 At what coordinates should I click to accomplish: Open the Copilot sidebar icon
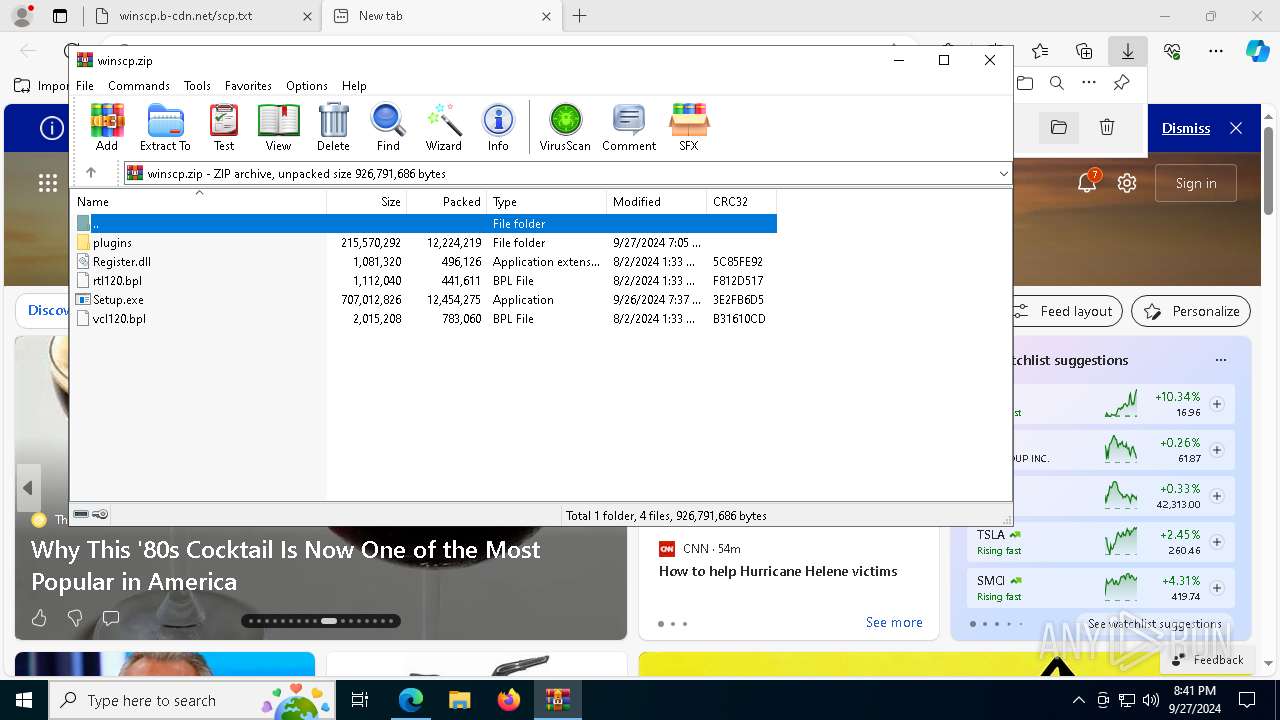[1257, 51]
